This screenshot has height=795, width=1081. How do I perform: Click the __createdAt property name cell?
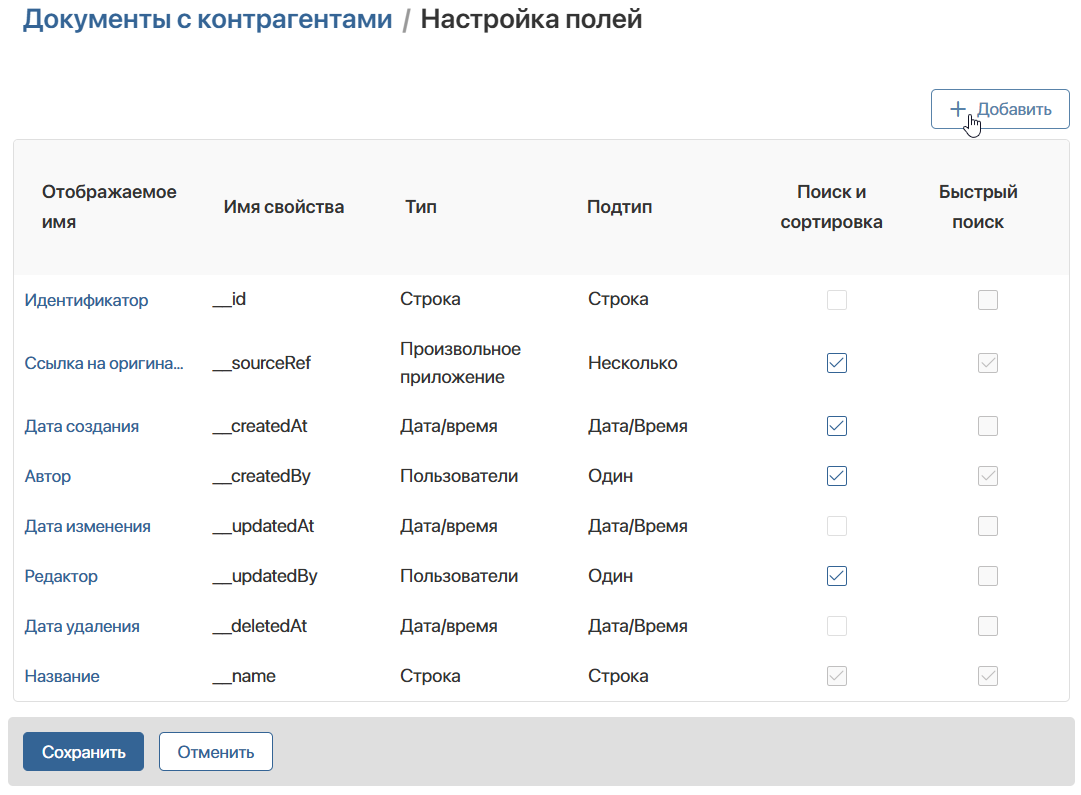260,426
